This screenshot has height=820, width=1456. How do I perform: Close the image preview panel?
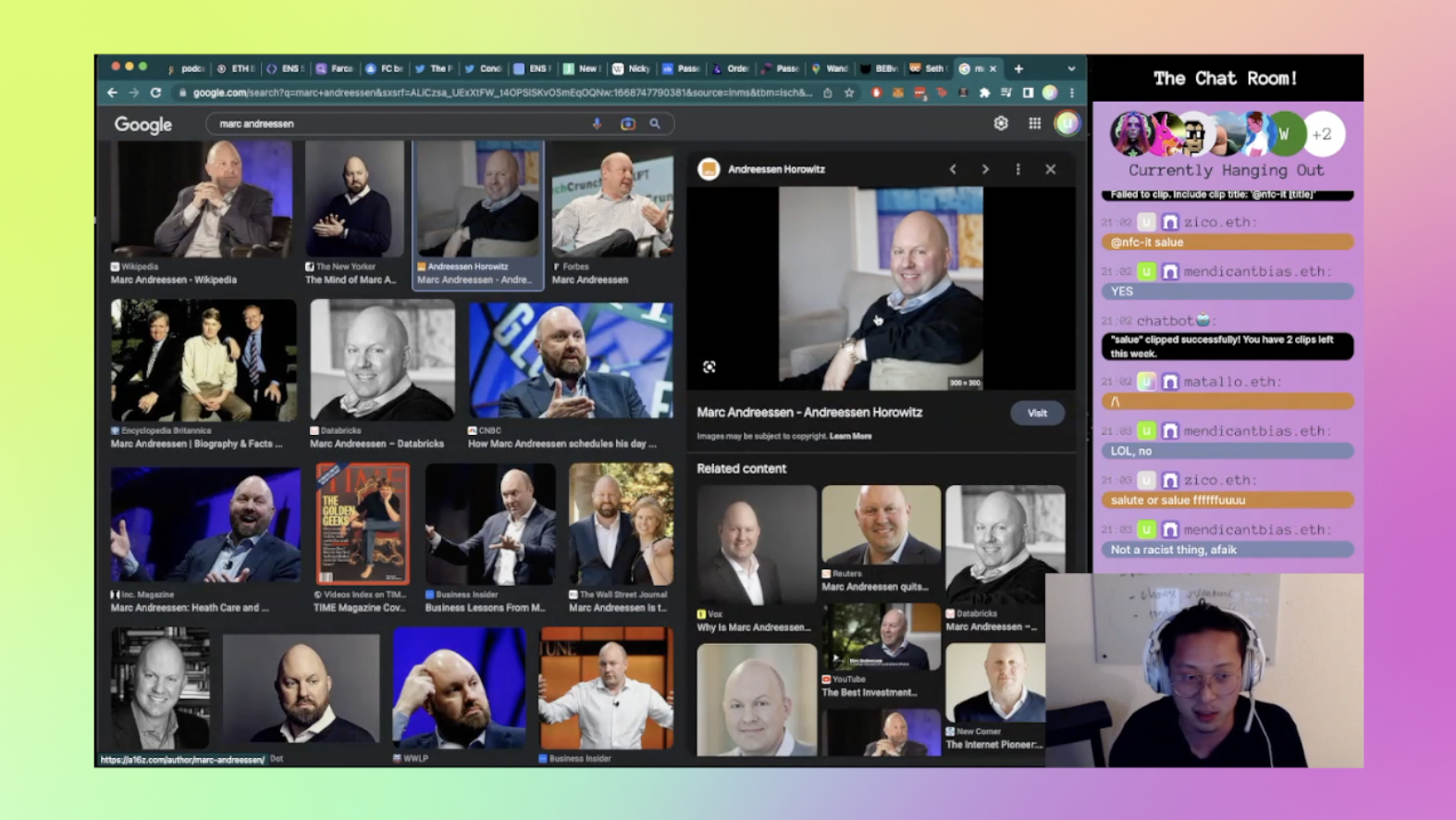point(1050,169)
